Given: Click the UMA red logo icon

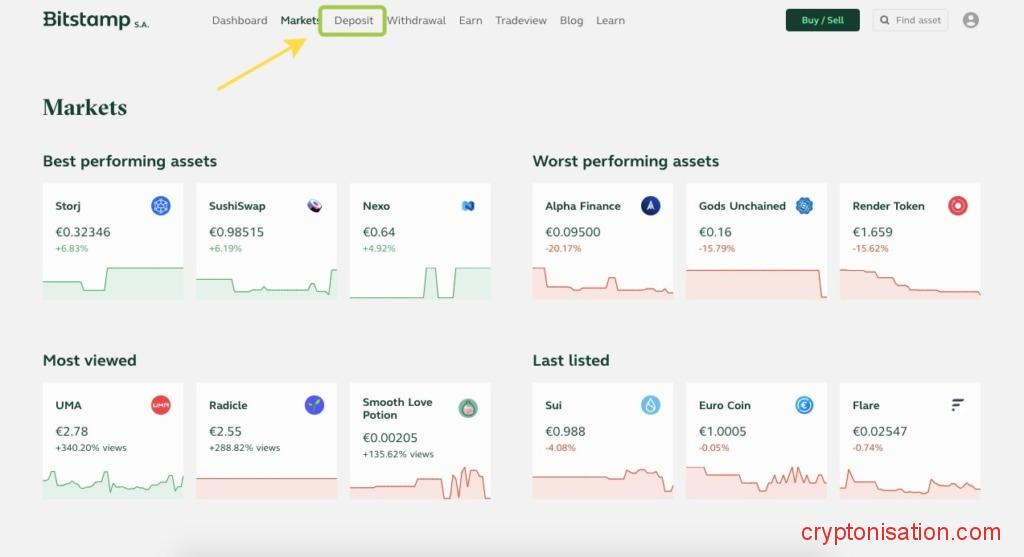Looking at the screenshot, I should pos(161,405).
